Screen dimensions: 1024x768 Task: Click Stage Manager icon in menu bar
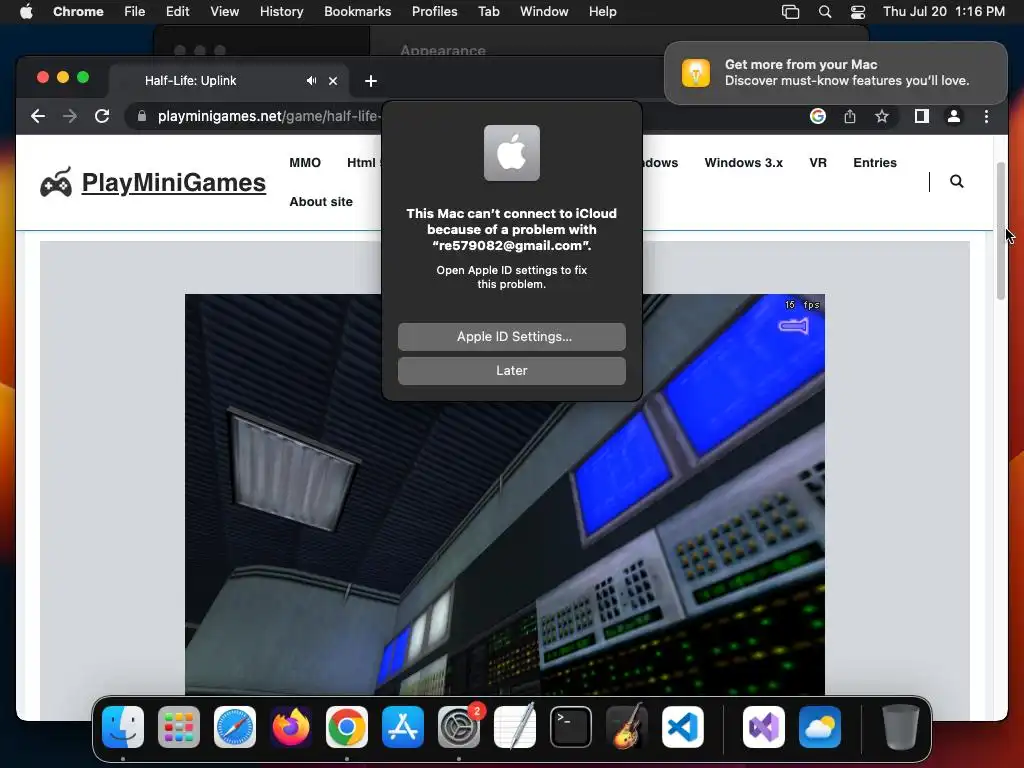[790, 12]
